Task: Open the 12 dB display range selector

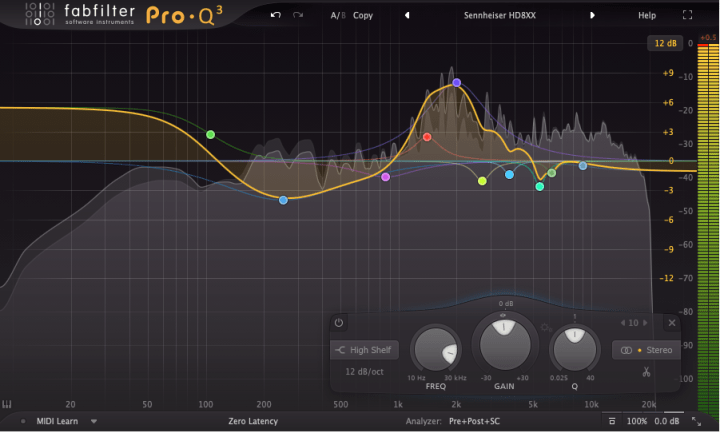Action: click(x=665, y=43)
